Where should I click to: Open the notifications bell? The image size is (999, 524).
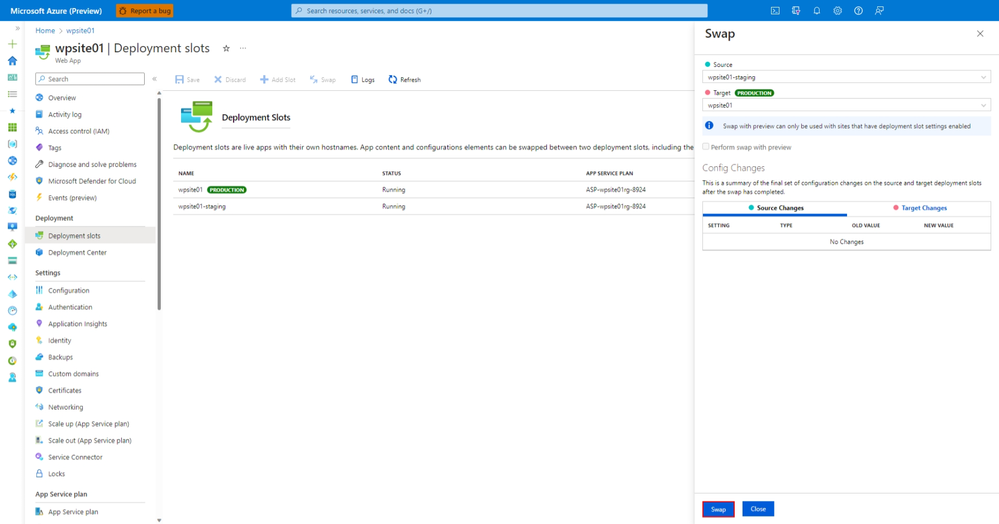[817, 11]
